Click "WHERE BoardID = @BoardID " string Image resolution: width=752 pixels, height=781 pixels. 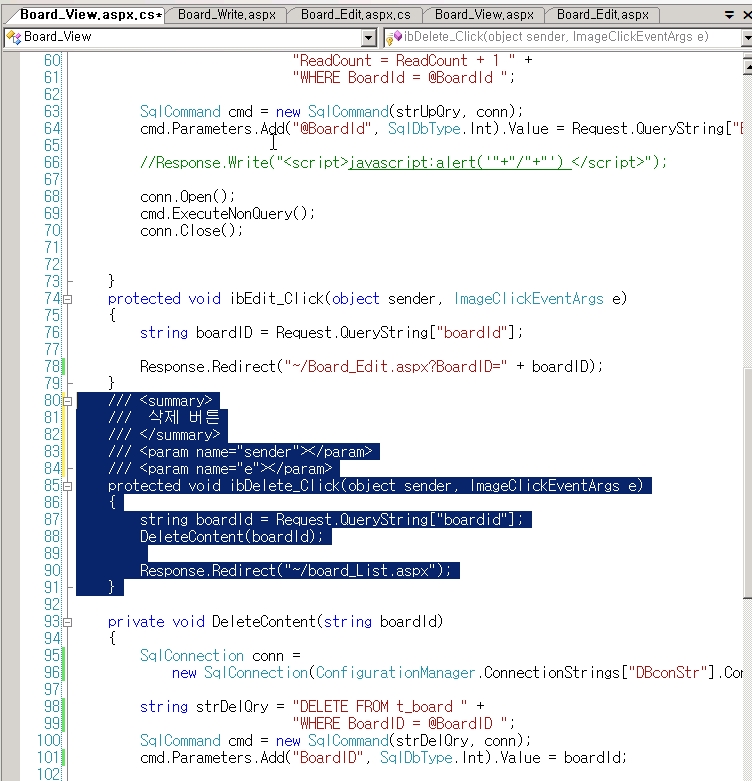[399, 723]
